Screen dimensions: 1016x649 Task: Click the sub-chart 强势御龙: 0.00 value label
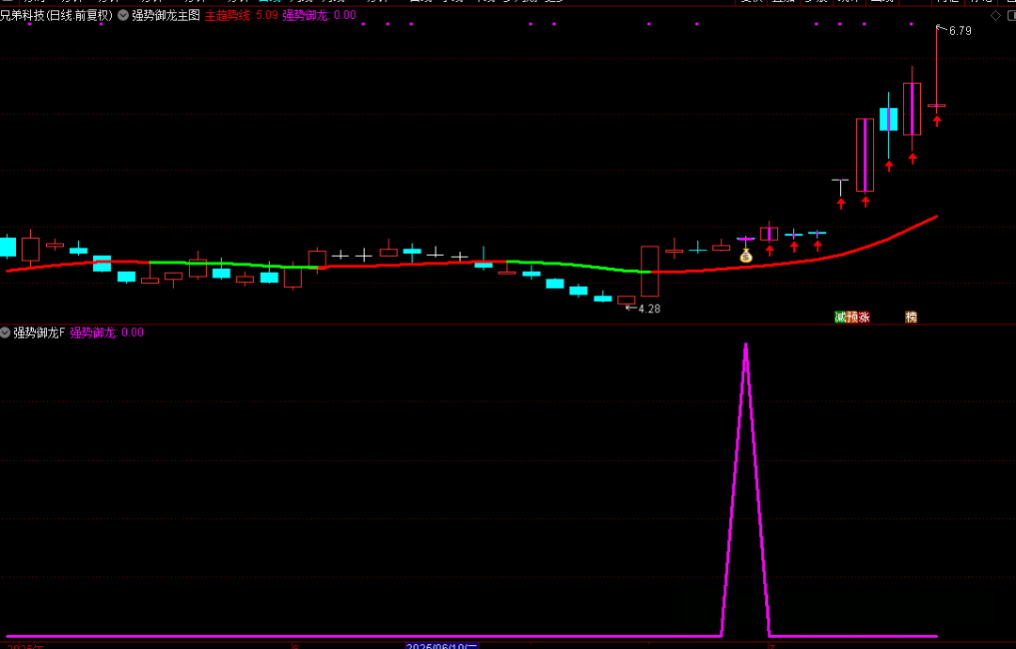(106, 332)
